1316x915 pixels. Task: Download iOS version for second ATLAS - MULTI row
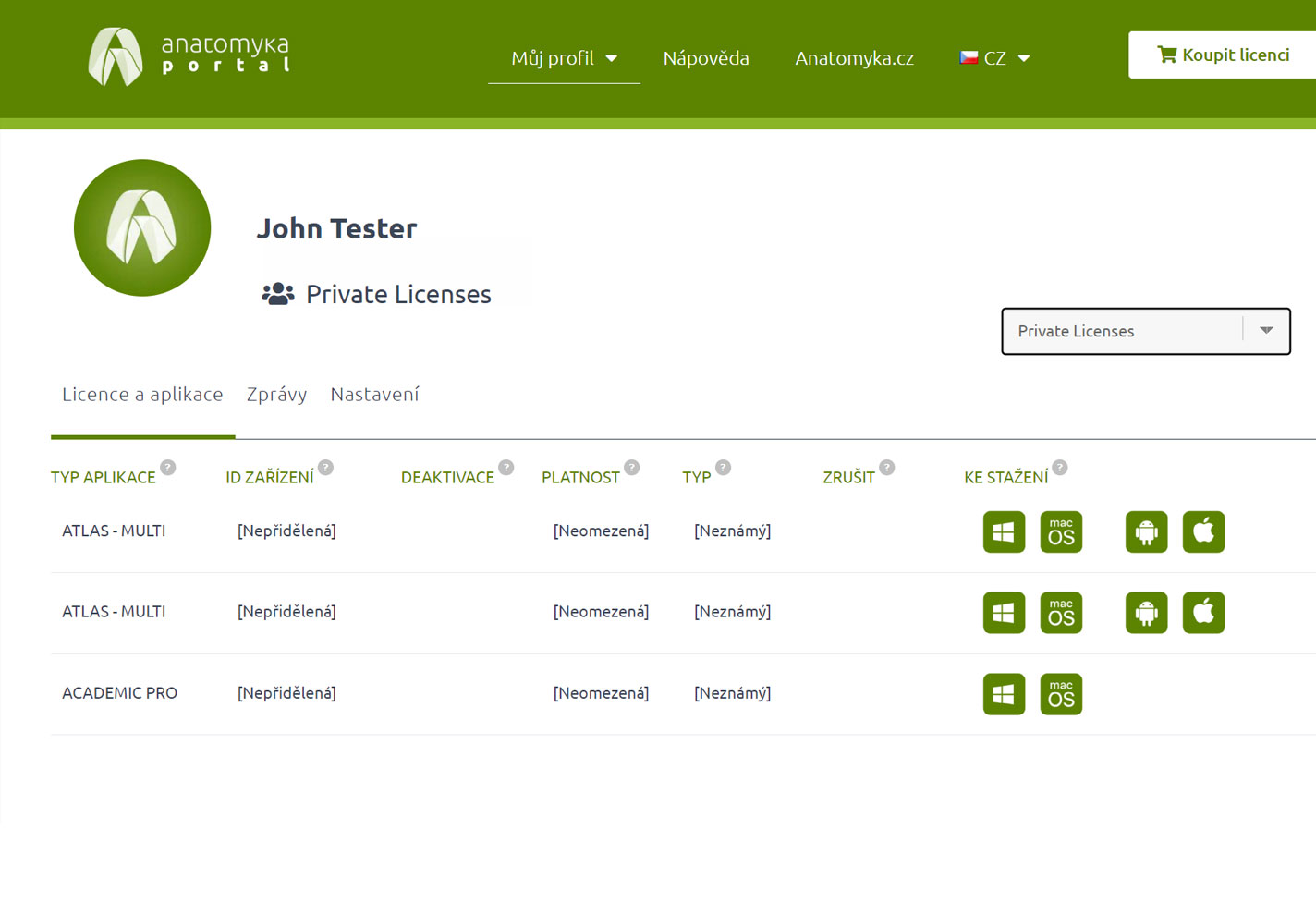[1203, 613]
